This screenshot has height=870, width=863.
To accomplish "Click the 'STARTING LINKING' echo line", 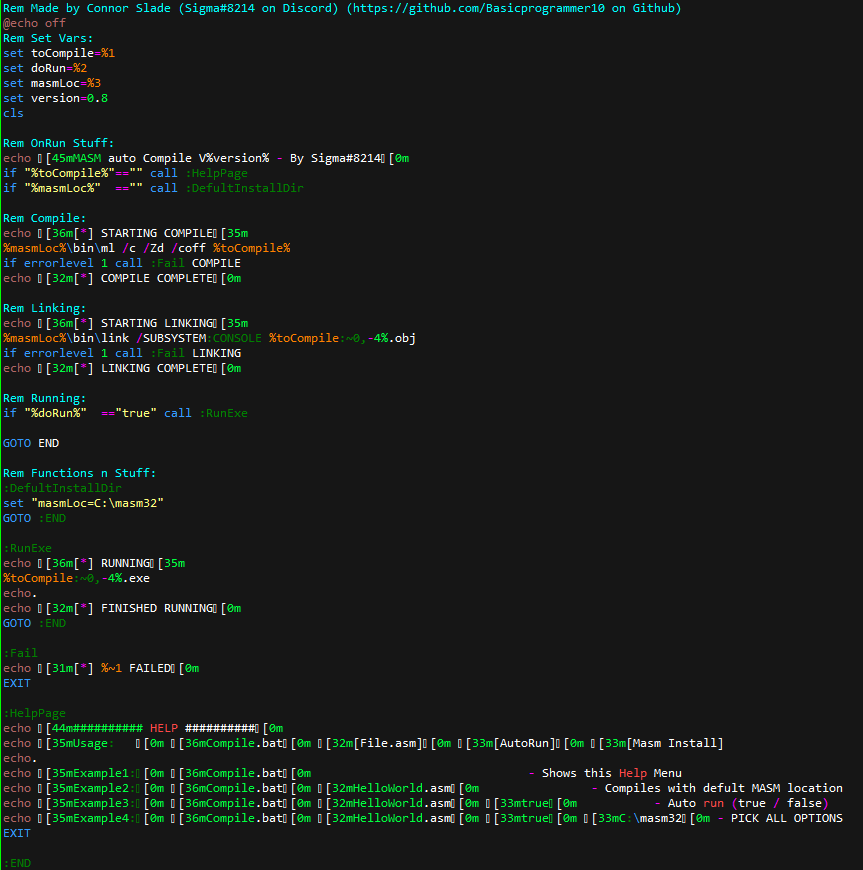I will click(x=125, y=323).
